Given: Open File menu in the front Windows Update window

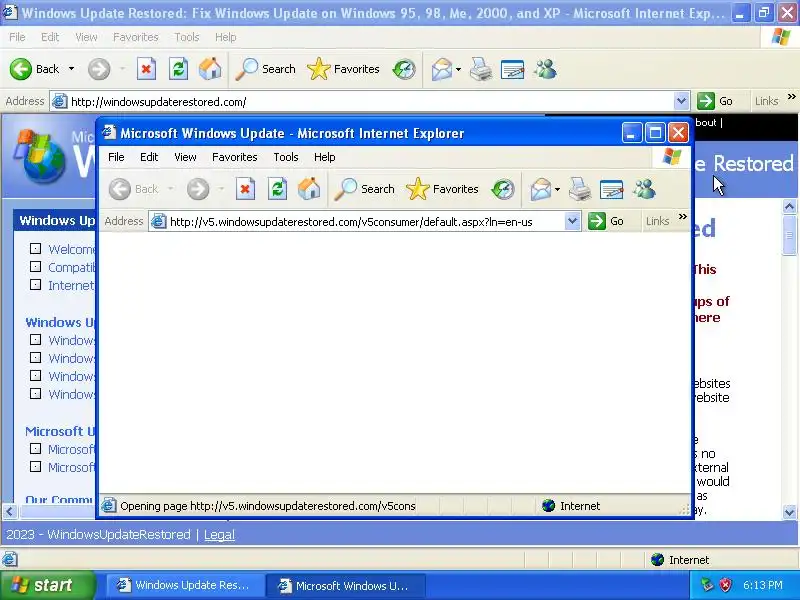Looking at the screenshot, I should [116, 157].
